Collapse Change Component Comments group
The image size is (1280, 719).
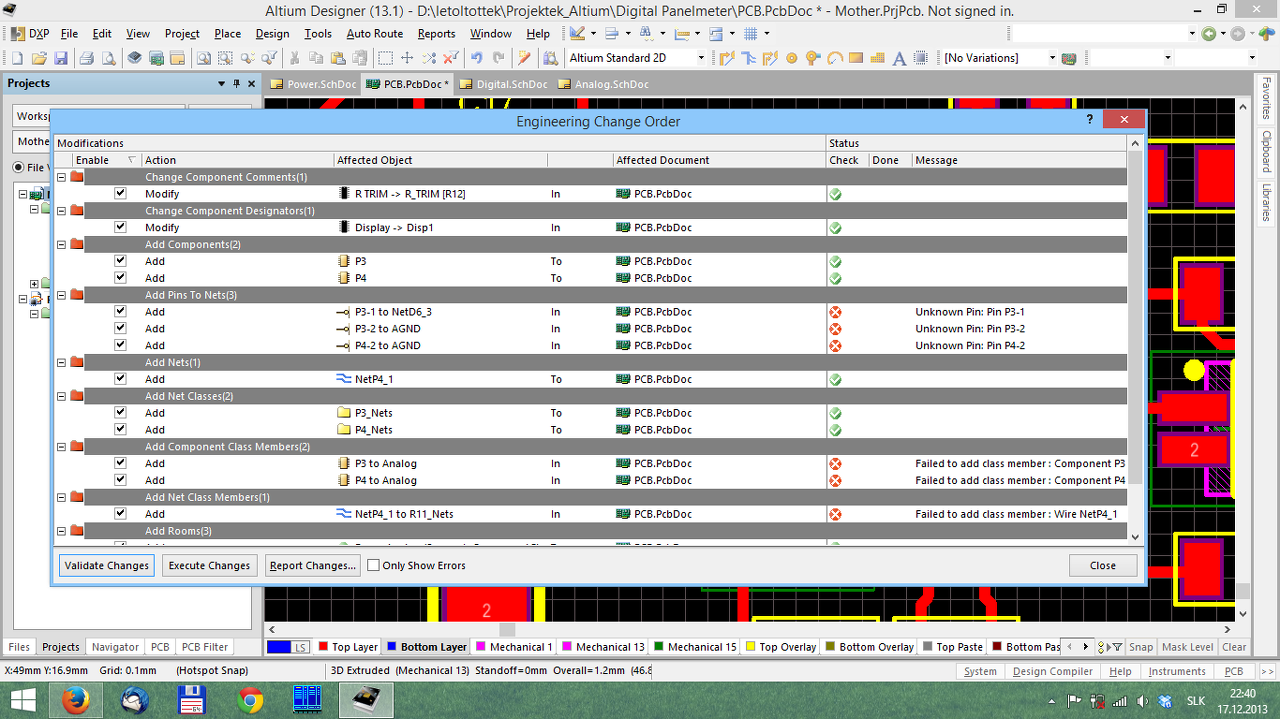pyautogui.click(x=61, y=177)
